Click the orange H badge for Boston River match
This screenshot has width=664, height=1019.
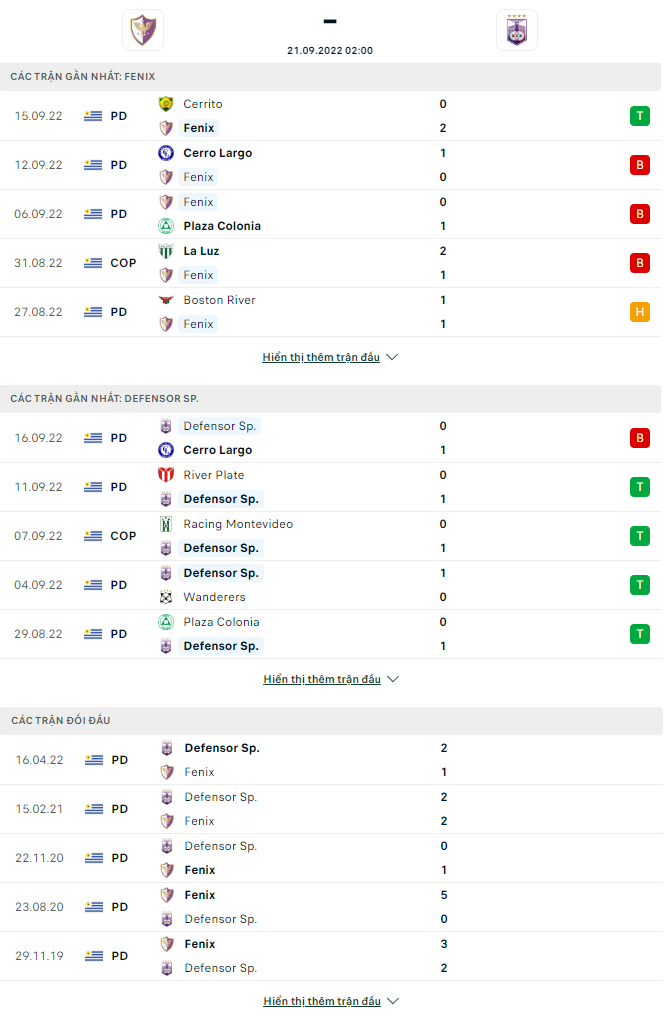(640, 312)
